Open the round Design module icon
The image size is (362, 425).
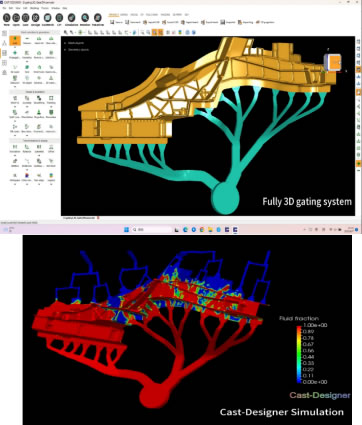[35, 18]
